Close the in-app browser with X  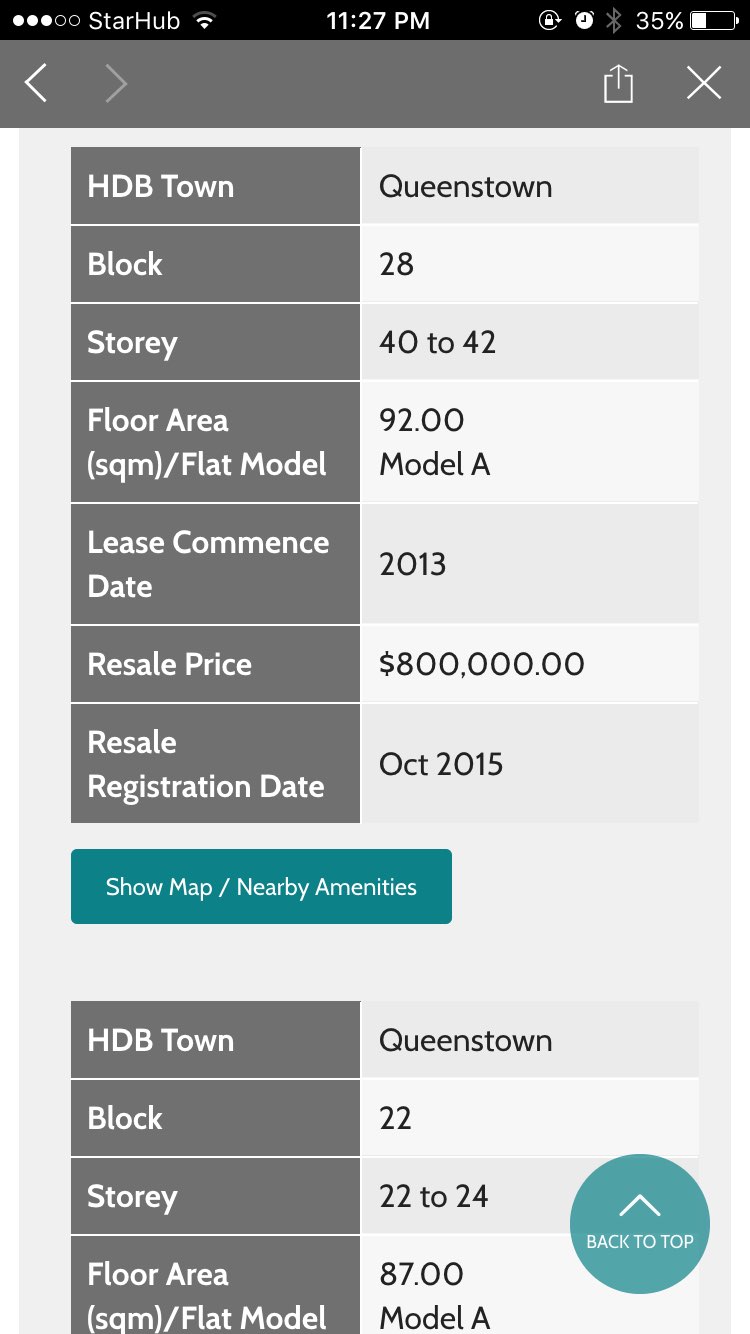(x=704, y=84)
